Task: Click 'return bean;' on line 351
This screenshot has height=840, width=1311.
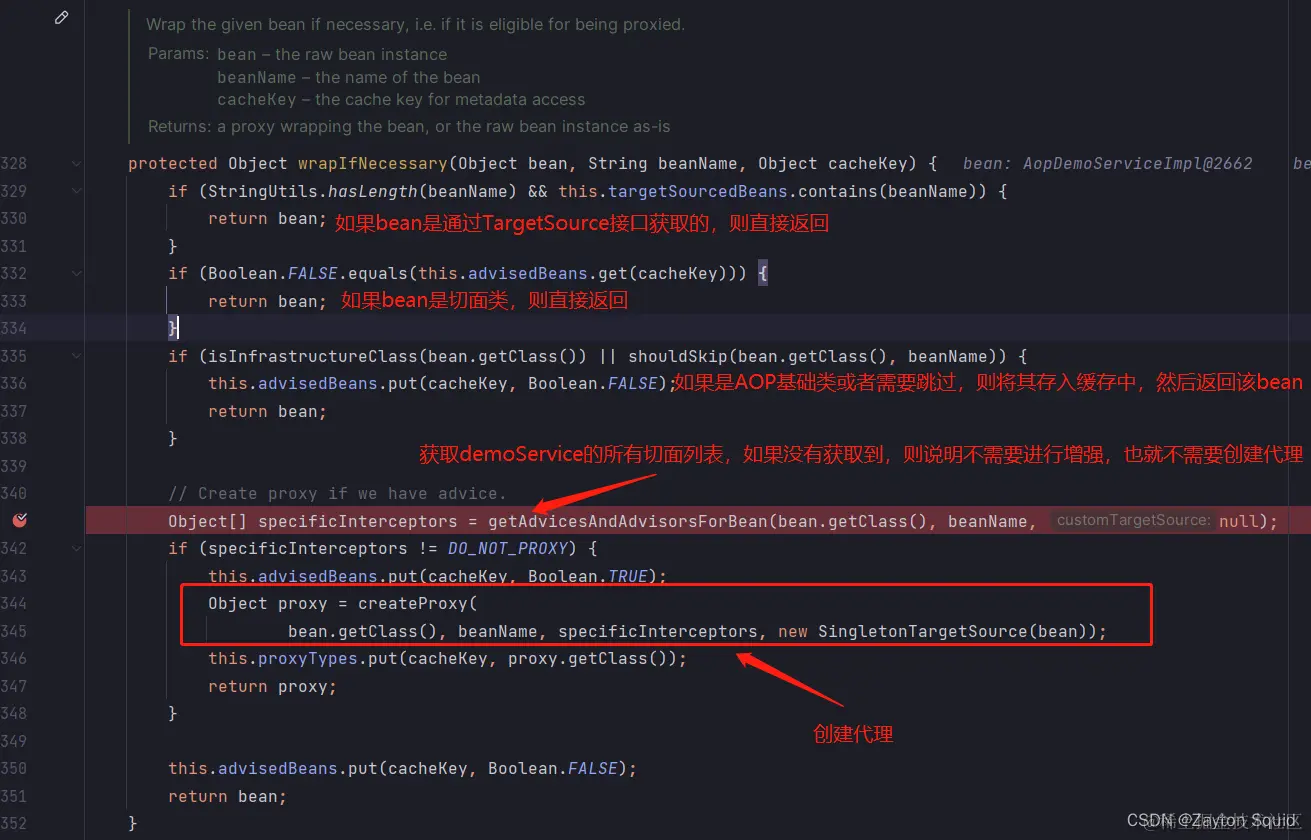Action: 227,796
